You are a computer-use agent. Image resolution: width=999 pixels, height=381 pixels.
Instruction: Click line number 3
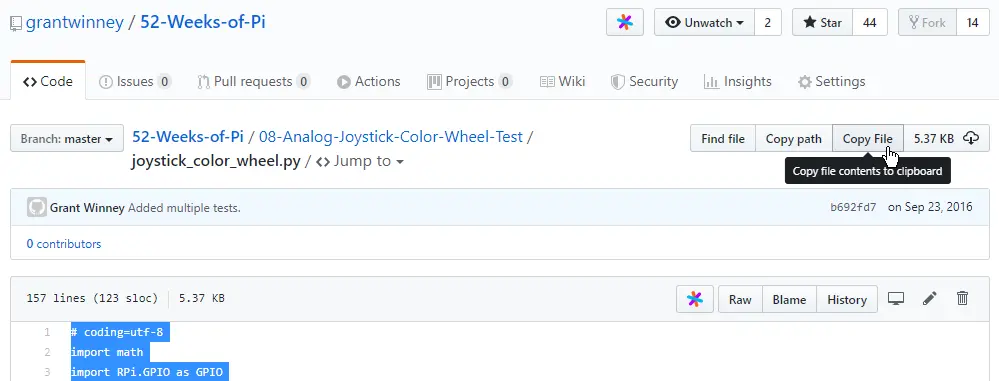tap(47, 371)
